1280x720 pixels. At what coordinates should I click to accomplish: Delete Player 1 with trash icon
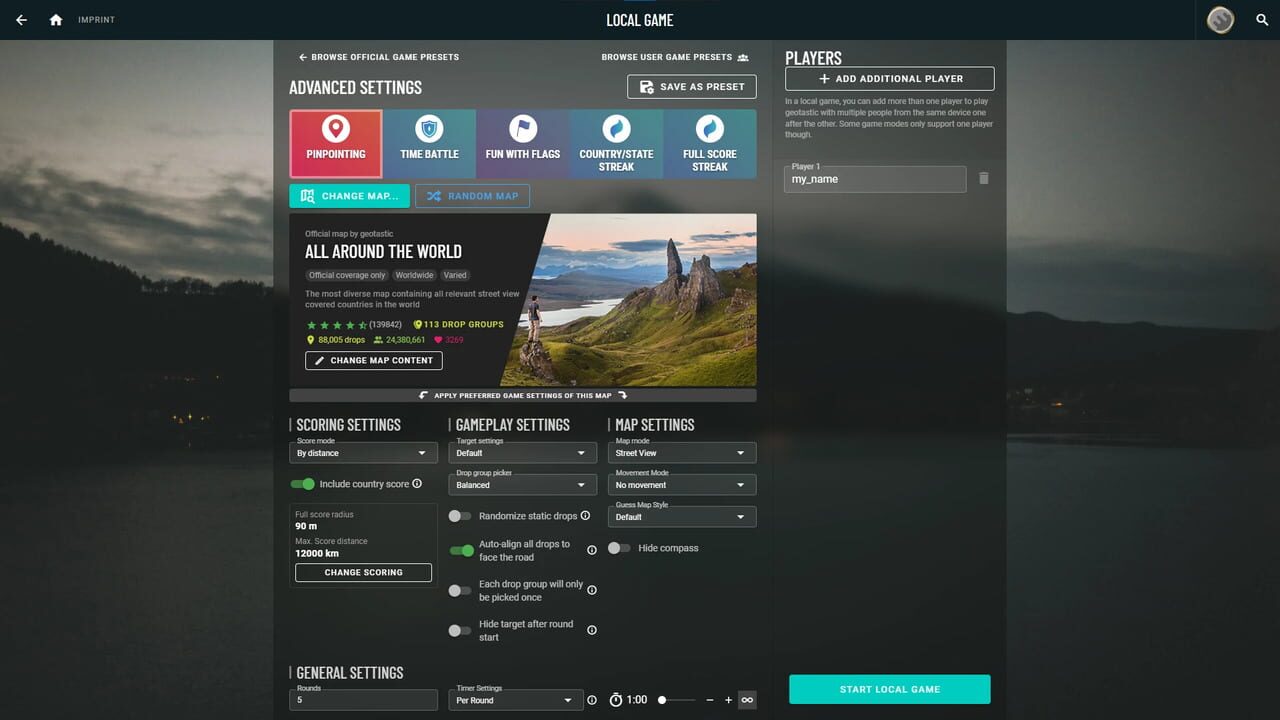(x=983, y=178)
